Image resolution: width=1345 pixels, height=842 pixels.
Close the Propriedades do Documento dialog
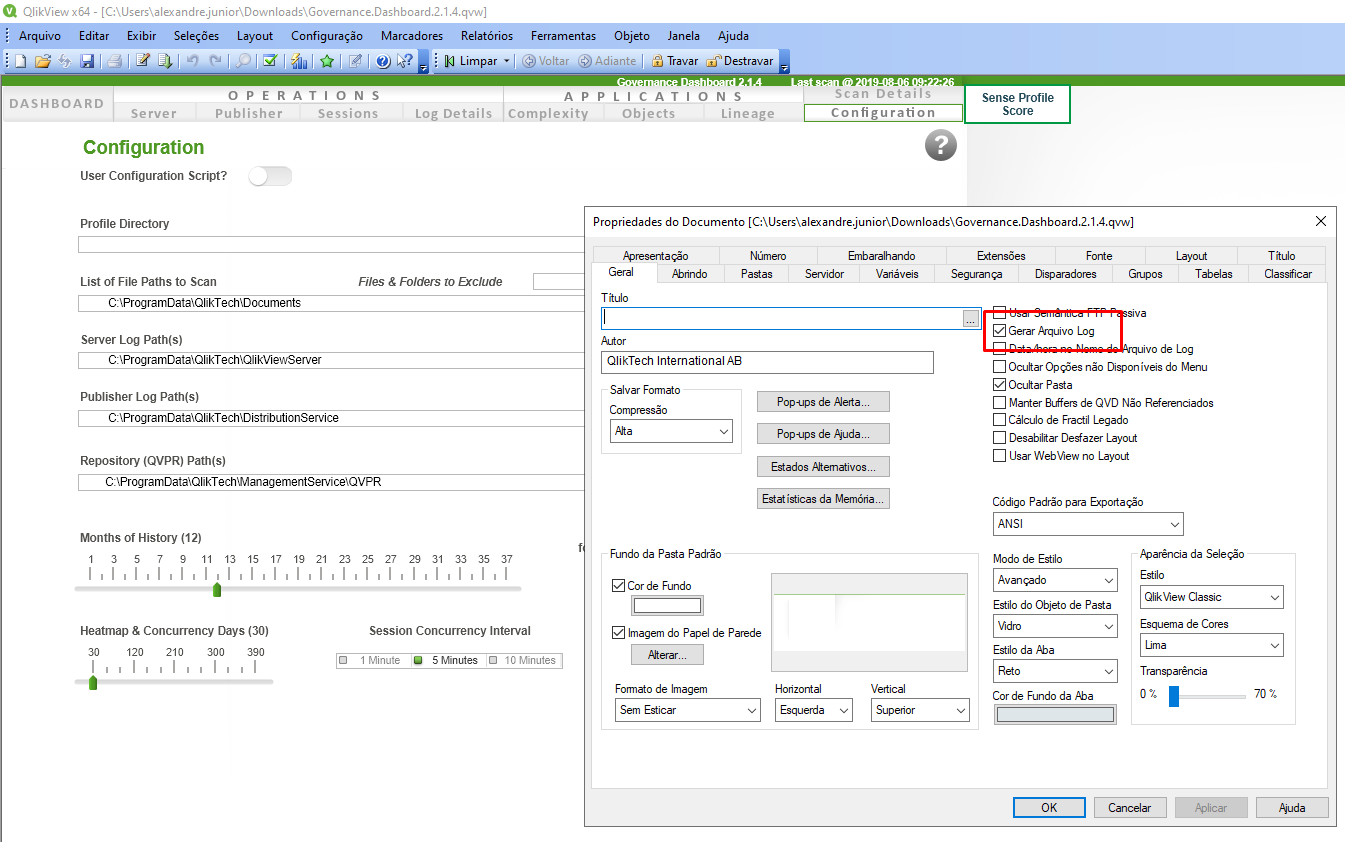1320,221
